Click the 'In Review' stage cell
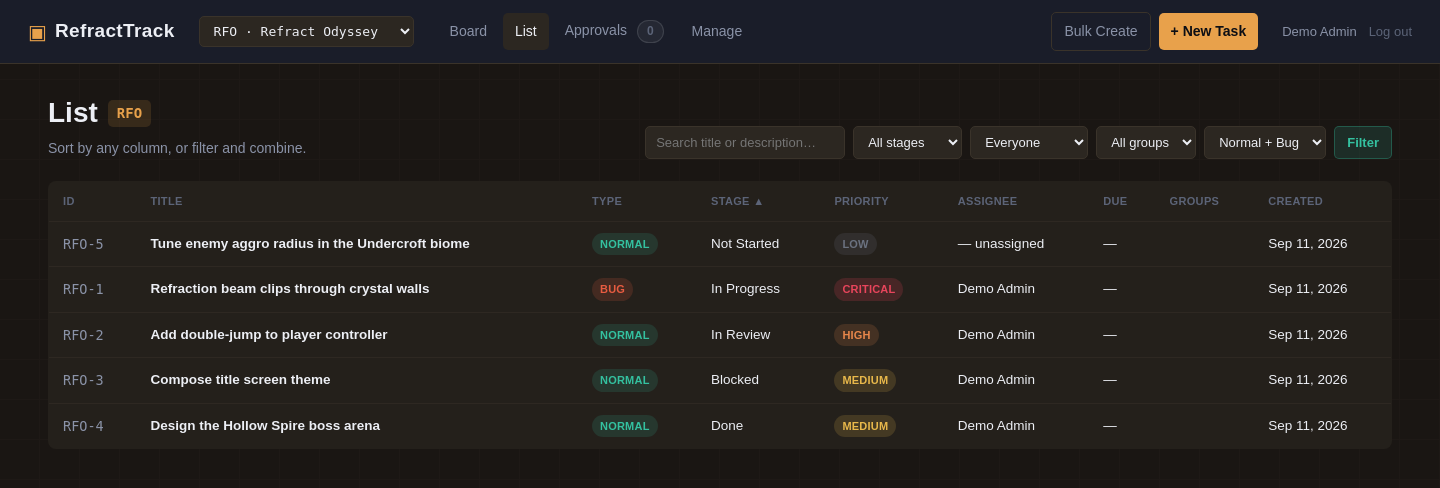1440x488 pixels. point(741,334)
